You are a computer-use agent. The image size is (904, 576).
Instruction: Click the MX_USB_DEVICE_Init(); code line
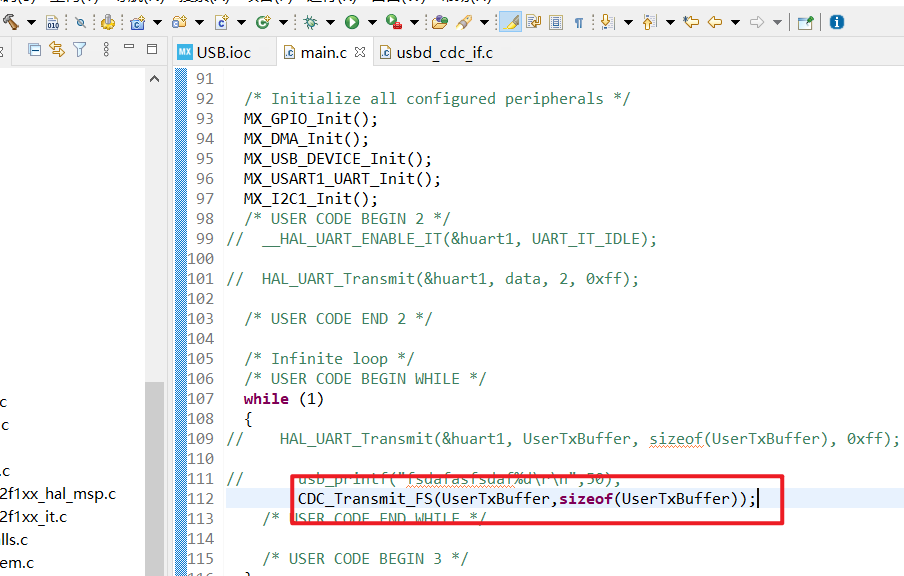[x=337, y=159]
